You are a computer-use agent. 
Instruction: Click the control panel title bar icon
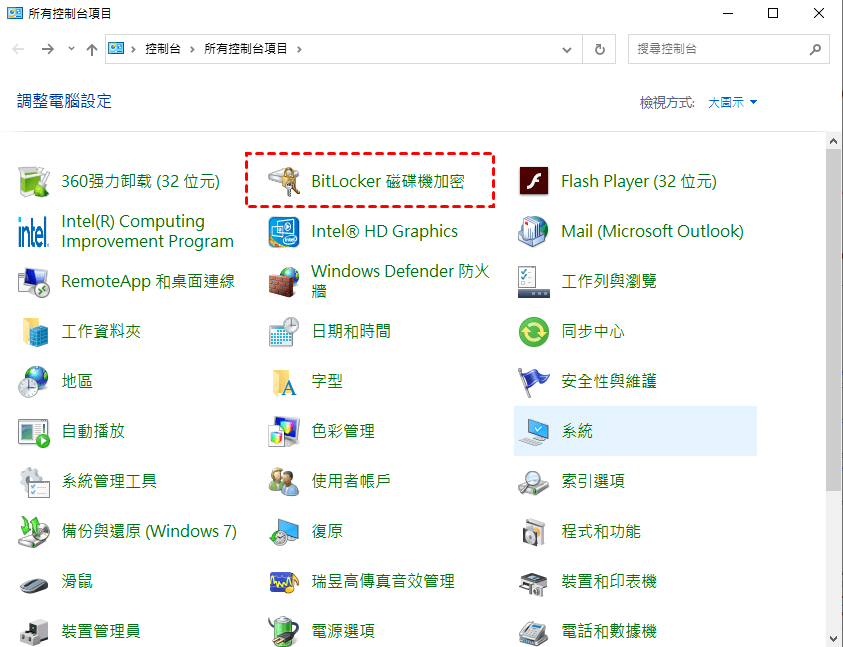[x=15, y=13]
